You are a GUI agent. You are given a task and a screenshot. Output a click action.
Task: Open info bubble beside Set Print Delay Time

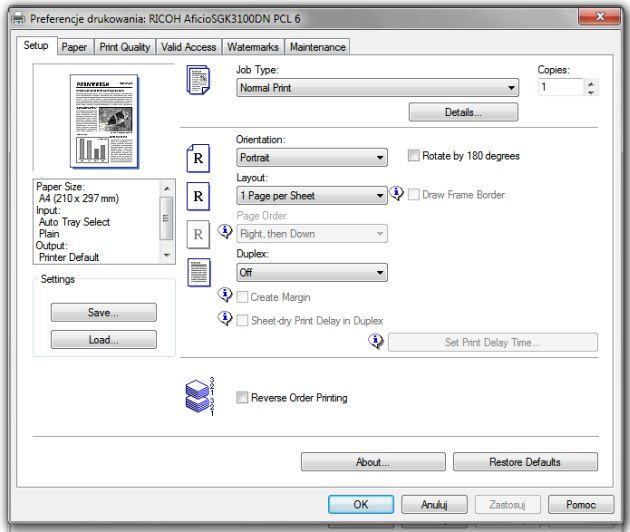tap(376, 341)
